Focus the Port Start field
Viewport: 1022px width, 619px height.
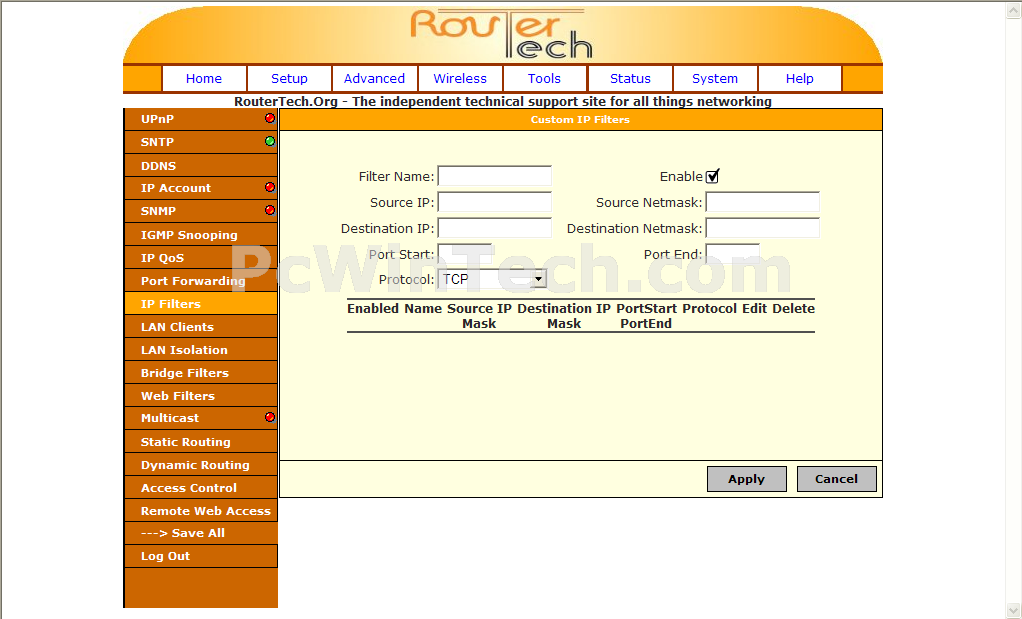tap(465, 254)
